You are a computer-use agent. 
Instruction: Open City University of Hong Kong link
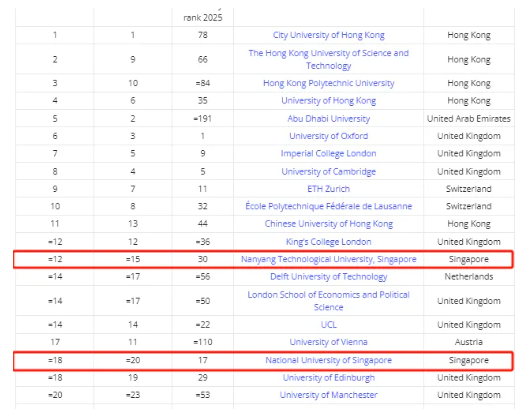[x=329, y=35]
